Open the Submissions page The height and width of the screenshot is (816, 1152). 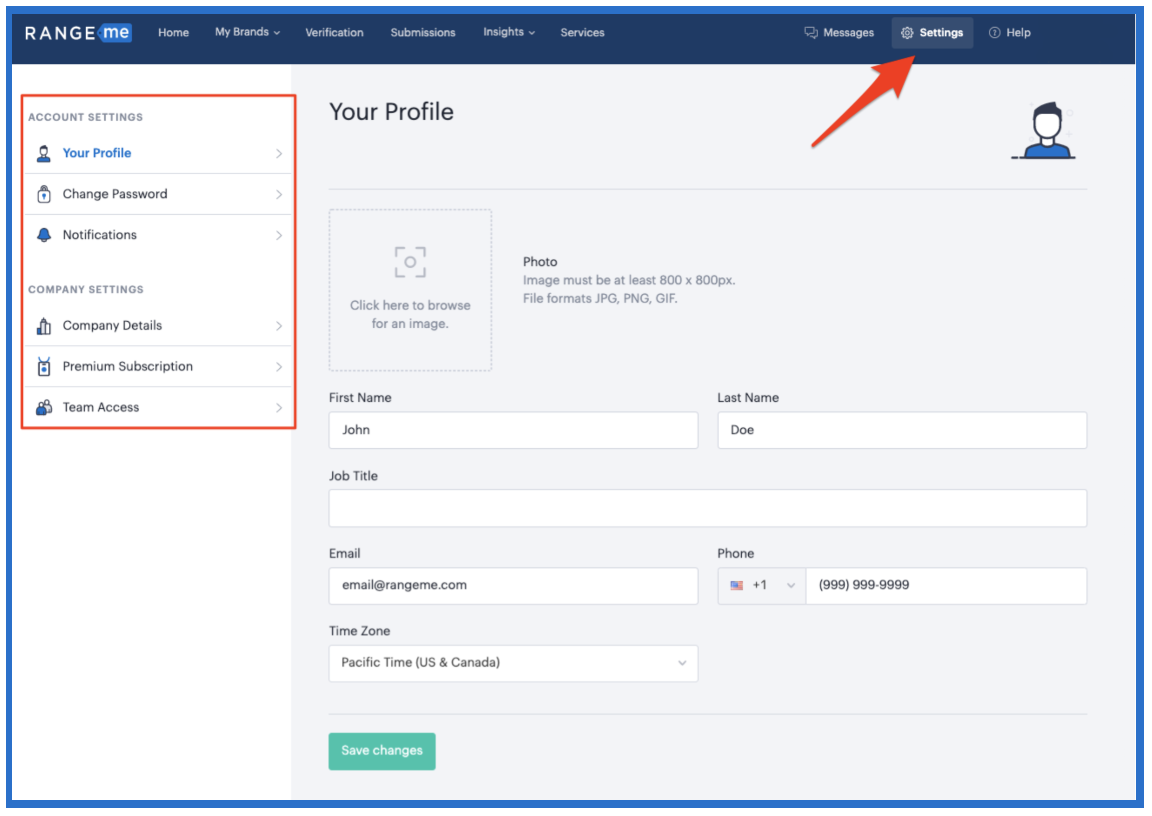tap(423, 32)
